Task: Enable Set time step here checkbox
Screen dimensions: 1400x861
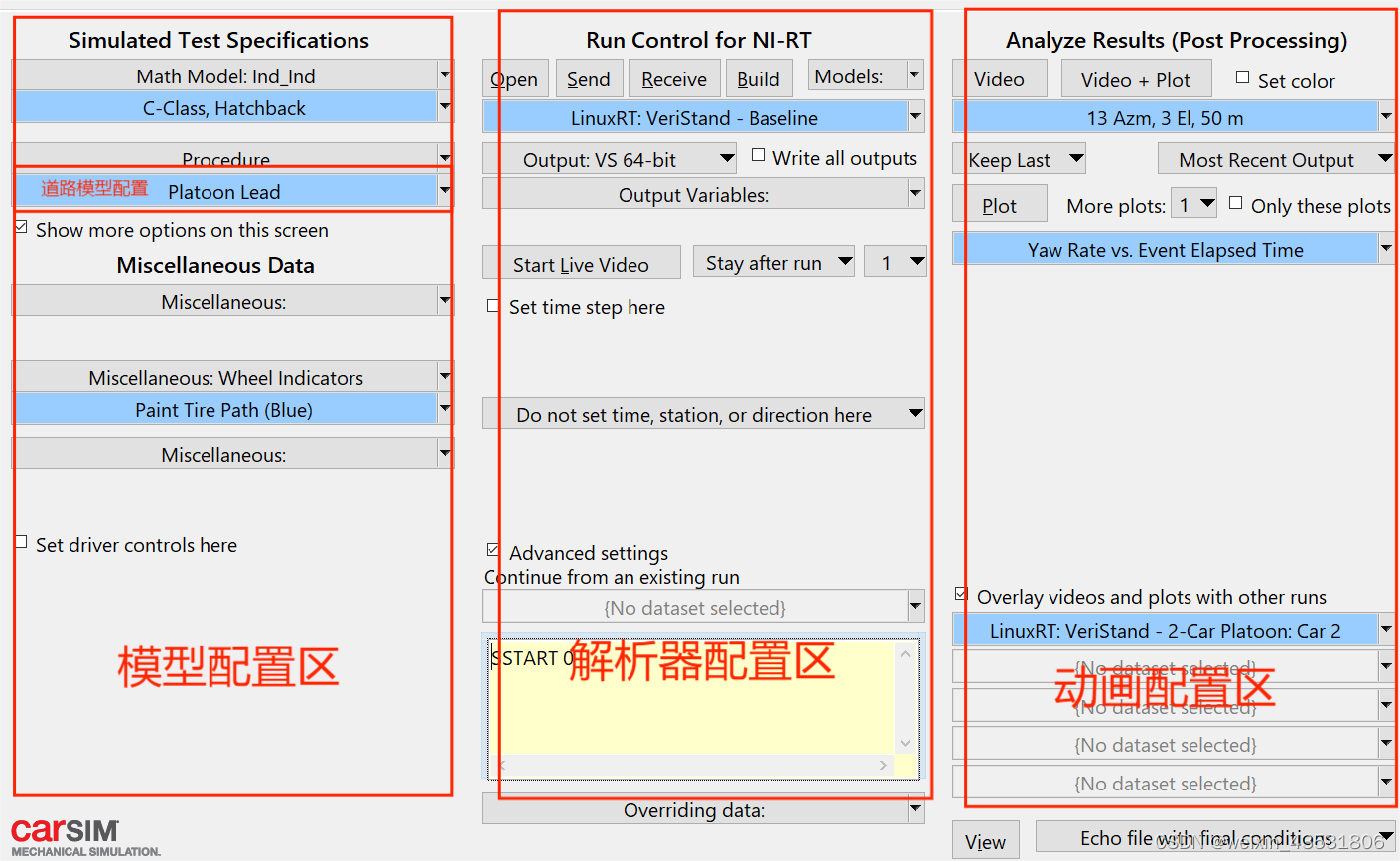Action: pyautogui.click(x=492, y=306)
